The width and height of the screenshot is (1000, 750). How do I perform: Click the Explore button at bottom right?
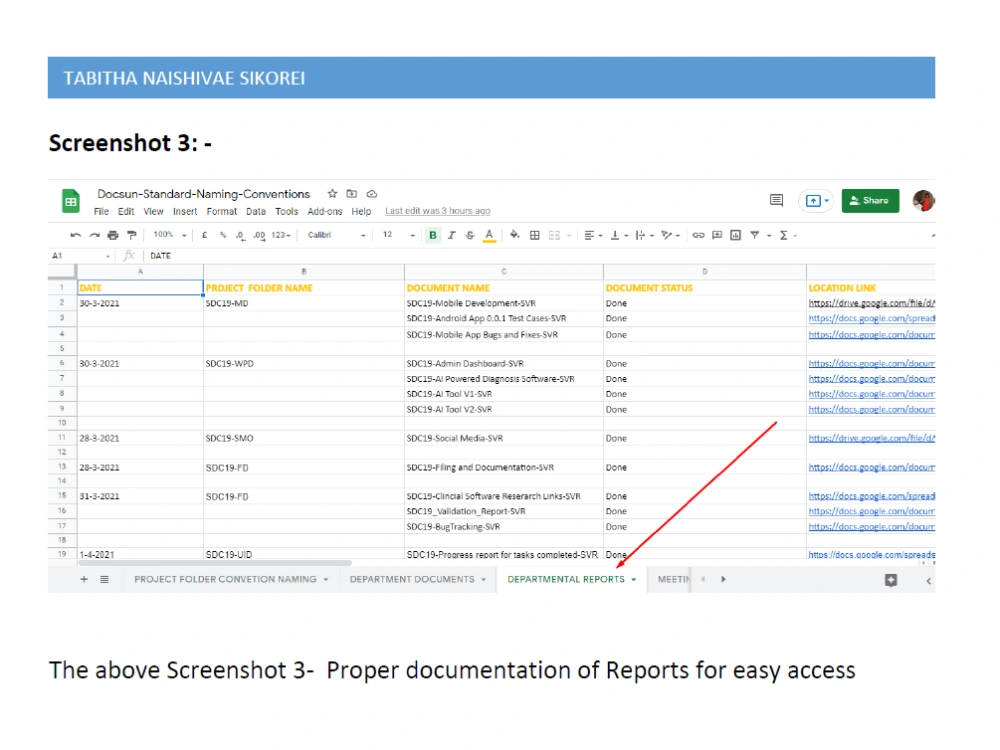[x=891, y=580]
